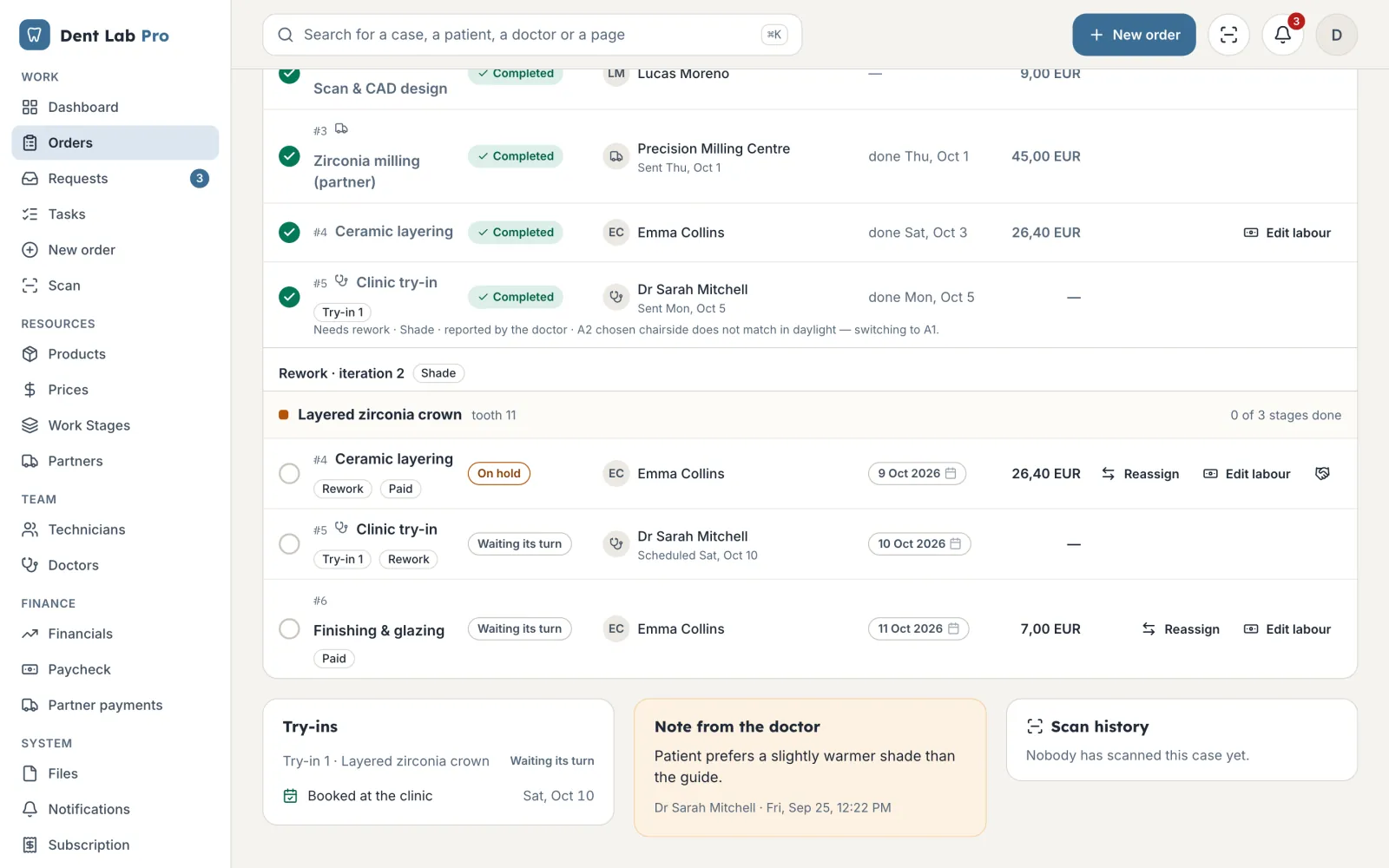Click the Doctors stethoscope icon in sidebar
The height and width of the screenshot is (868, 1389).
pyautogui.click(x=30, y=565)
